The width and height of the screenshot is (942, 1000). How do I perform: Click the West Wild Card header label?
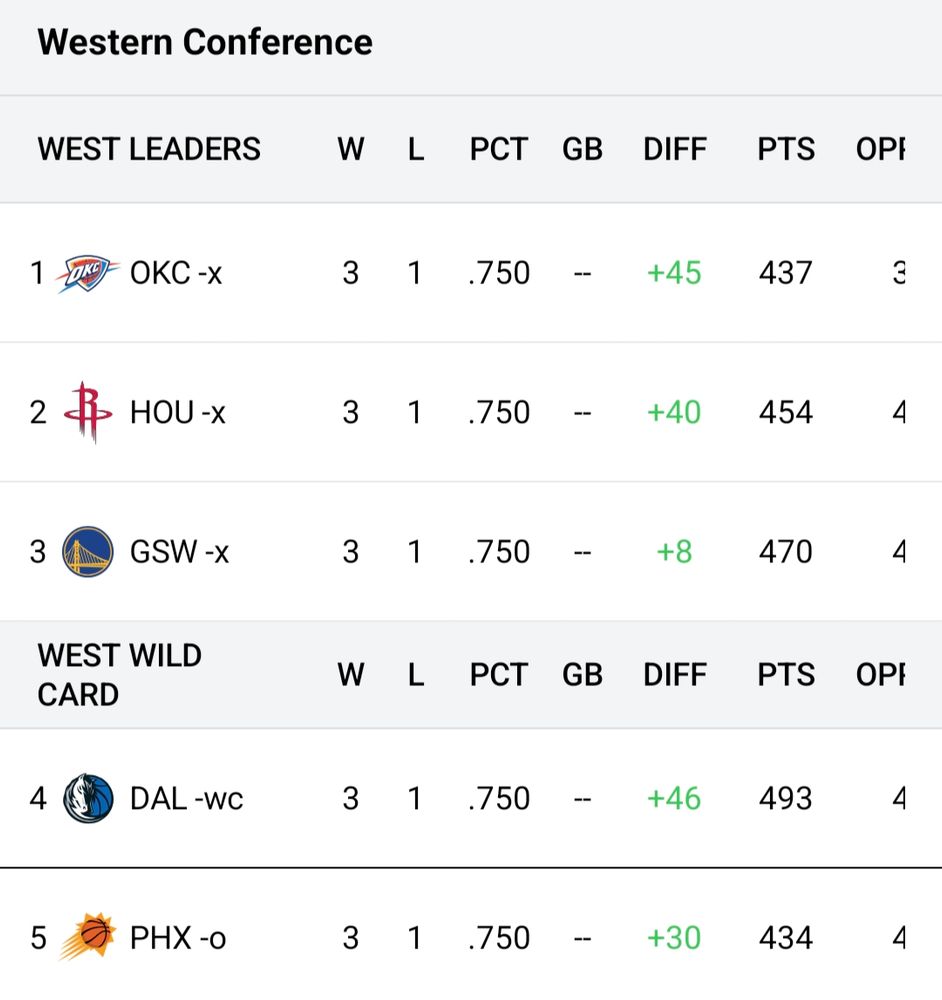click(x=120, y=675)
